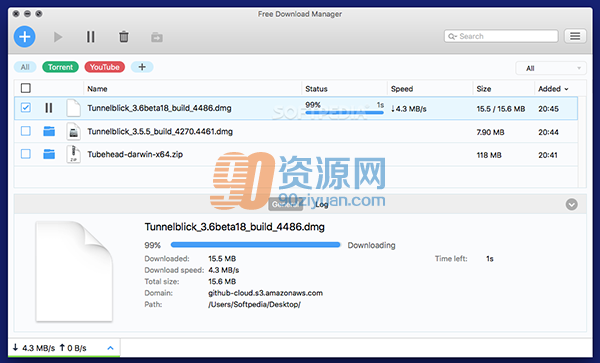The image size is (600, 363).
Task: Start download with the play icon
Action: coord(58,37)
